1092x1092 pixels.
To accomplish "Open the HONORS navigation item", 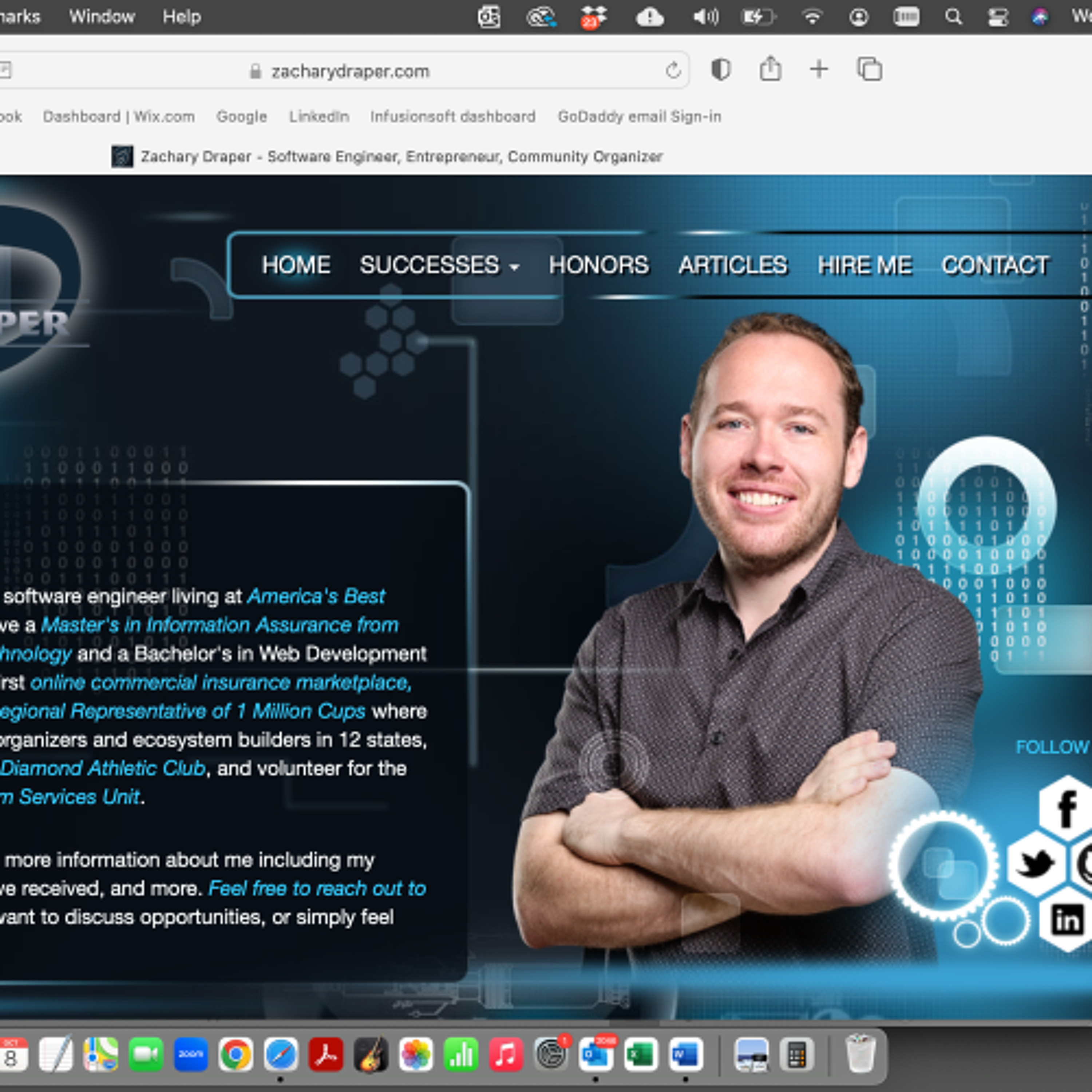I will click(x=598, y=265).
